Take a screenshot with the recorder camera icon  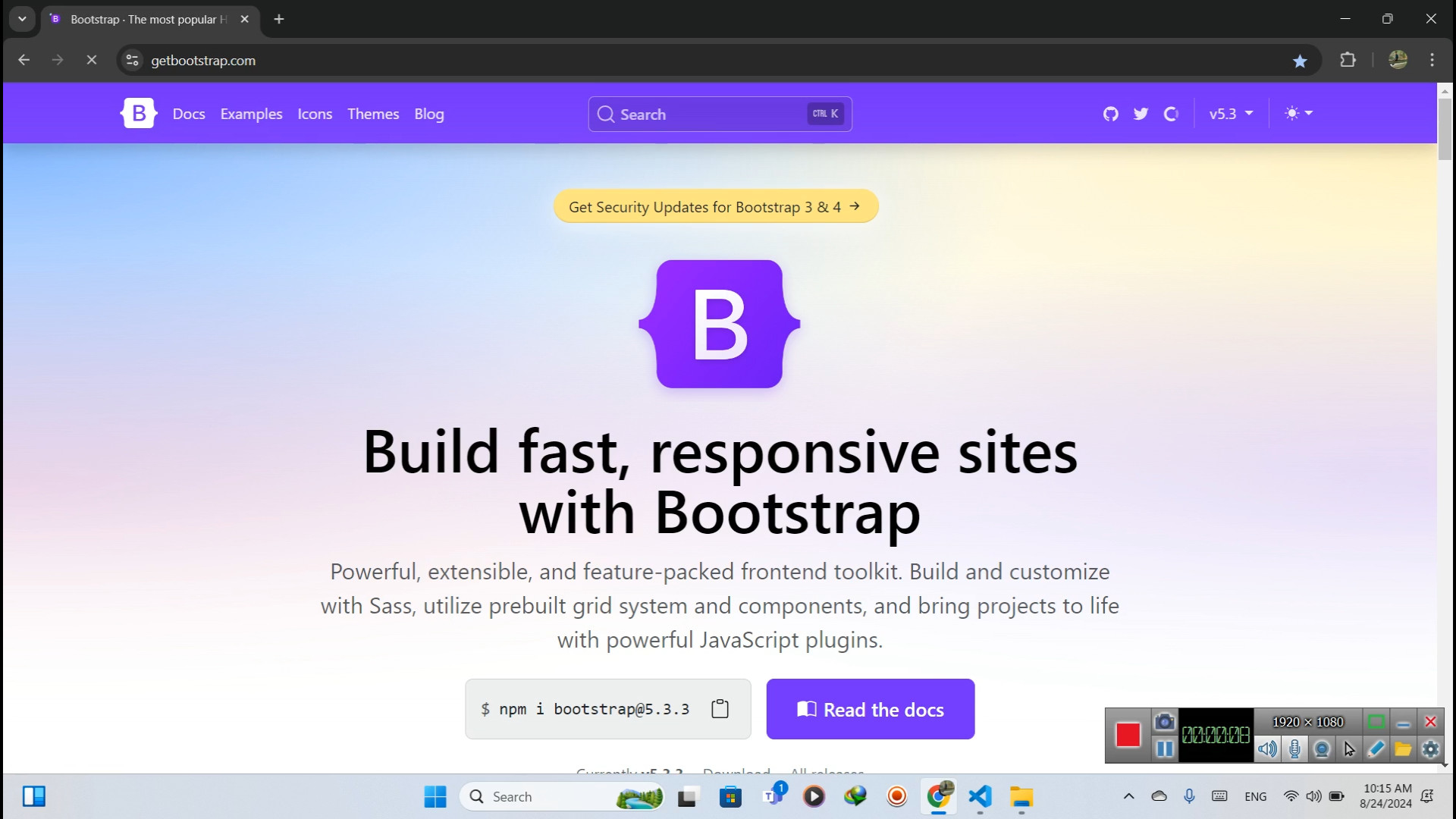1164,722
